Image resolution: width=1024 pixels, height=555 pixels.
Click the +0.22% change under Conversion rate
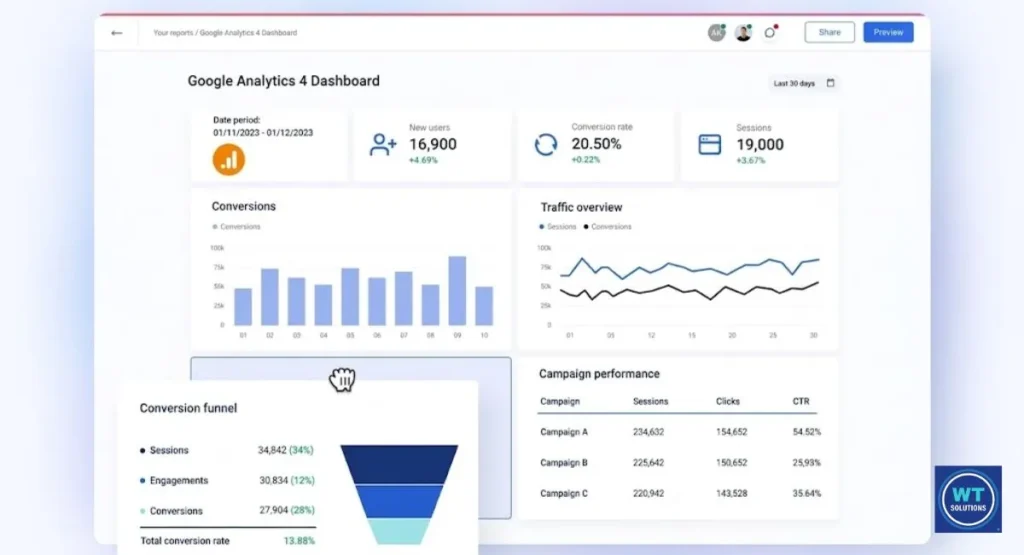(x=586, y=159)
